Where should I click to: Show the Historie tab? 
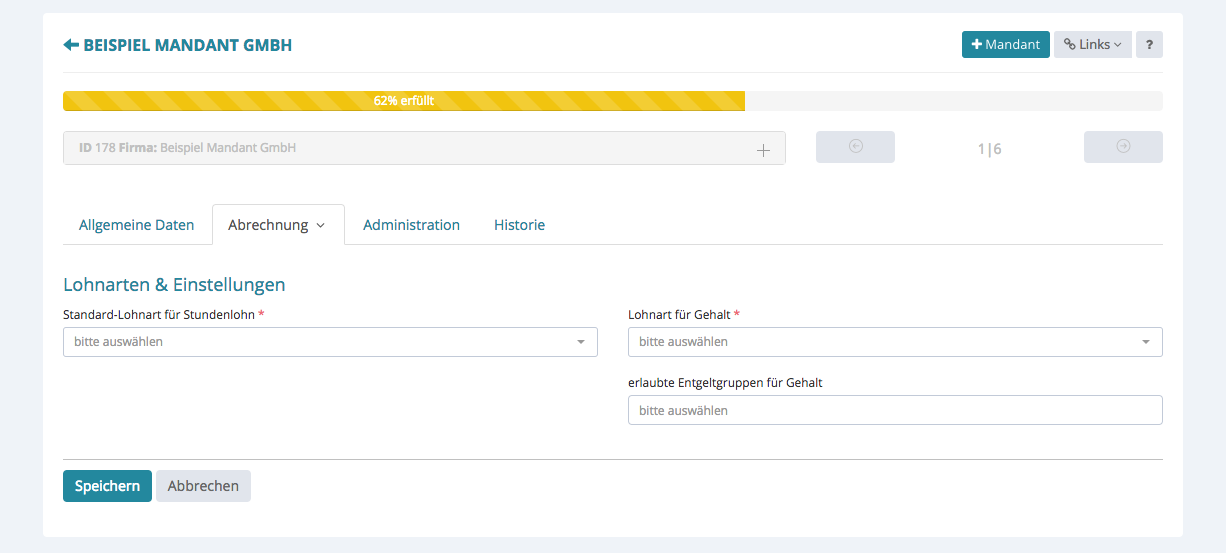pyautogui.click(x=519, y=225)
